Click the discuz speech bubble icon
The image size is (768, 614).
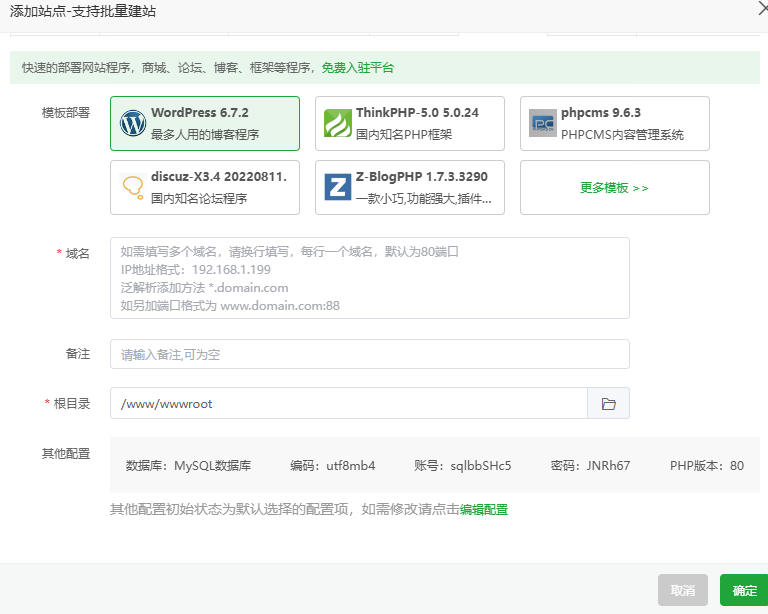[133, 187]
